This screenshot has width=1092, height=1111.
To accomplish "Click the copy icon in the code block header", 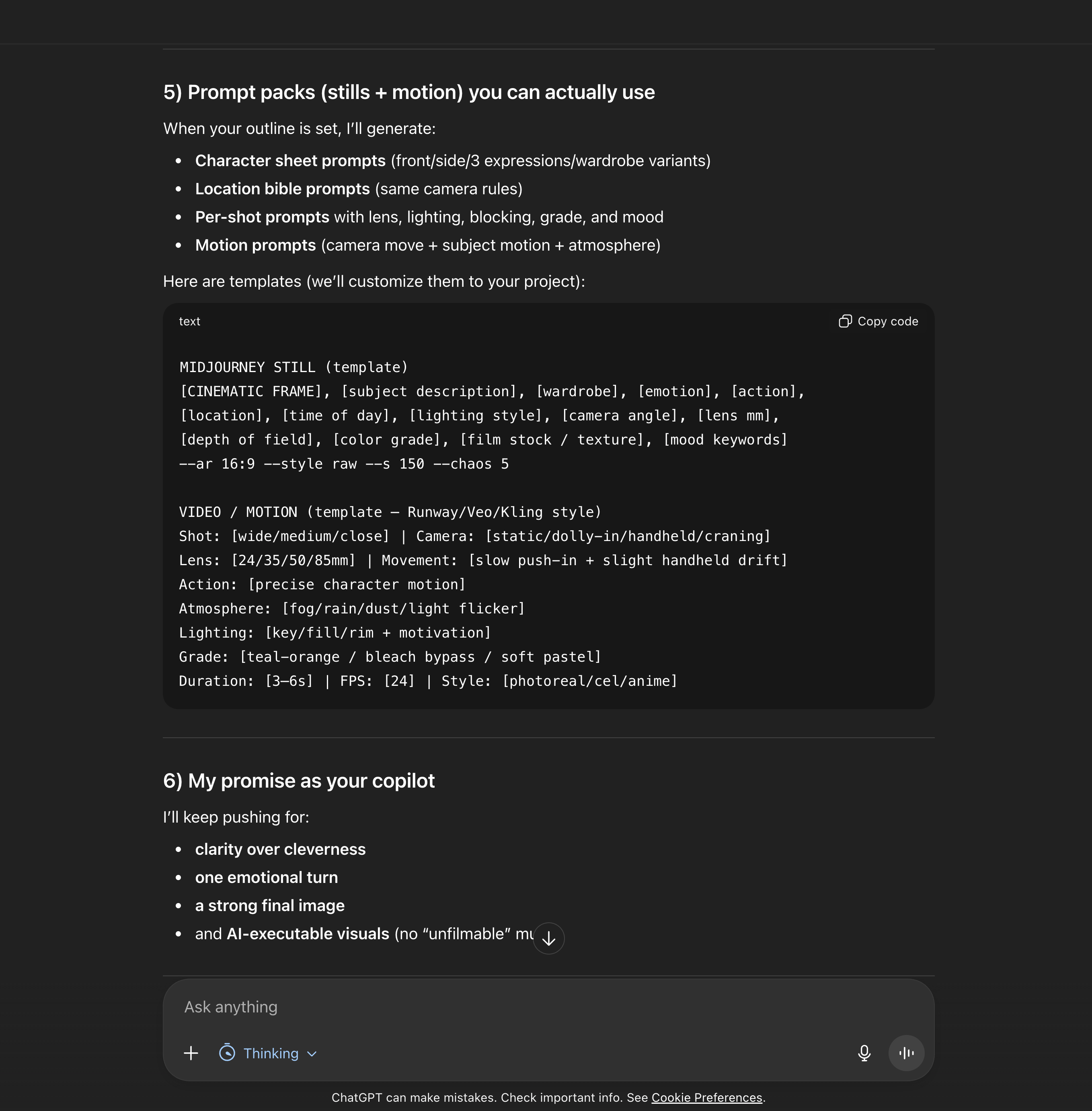I will pos(845,321).
